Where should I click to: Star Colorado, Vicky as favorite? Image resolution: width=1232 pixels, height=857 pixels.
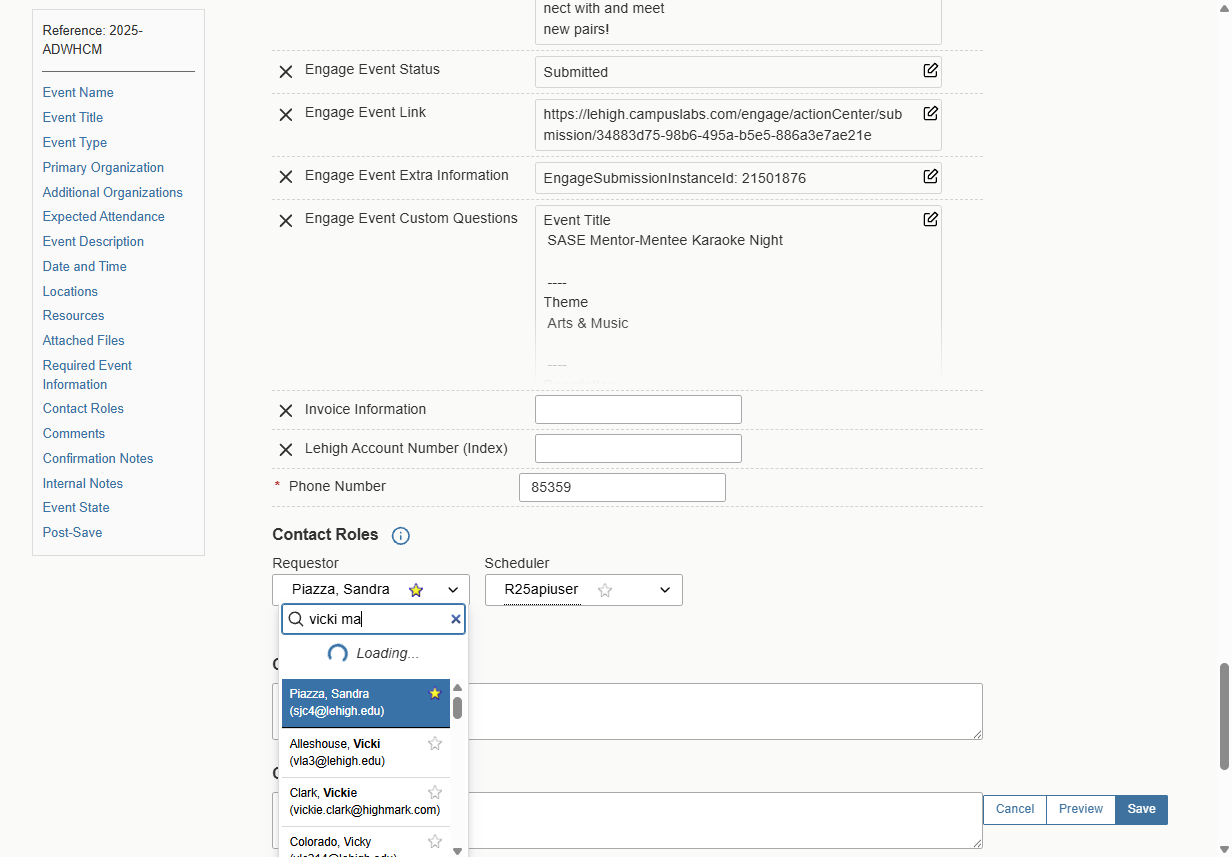click(434, 841)
